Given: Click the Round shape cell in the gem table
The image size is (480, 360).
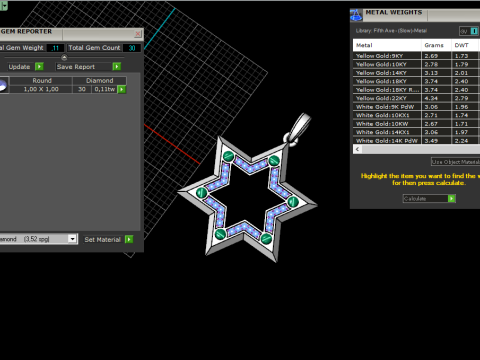Looking at the screenshot, I should pyautogui.click(x=42, y=81).
